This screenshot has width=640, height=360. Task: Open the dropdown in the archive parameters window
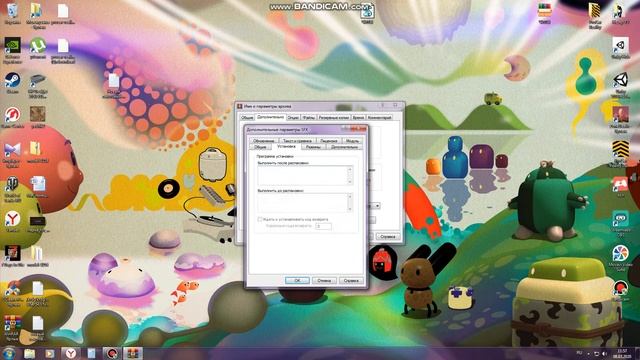pos(377,206)
